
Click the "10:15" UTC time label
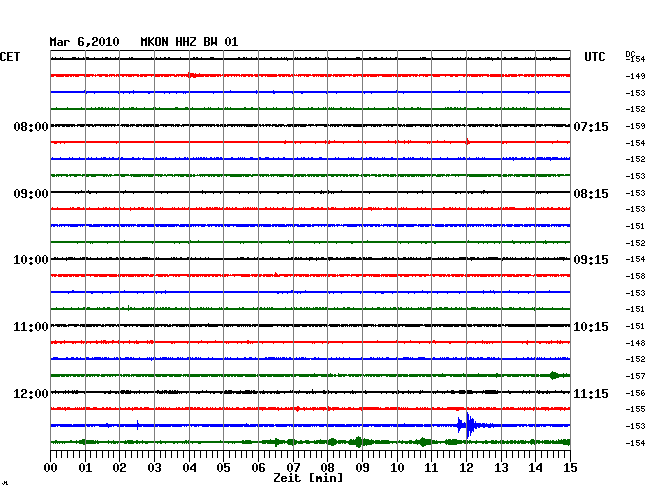click(591, 327)
